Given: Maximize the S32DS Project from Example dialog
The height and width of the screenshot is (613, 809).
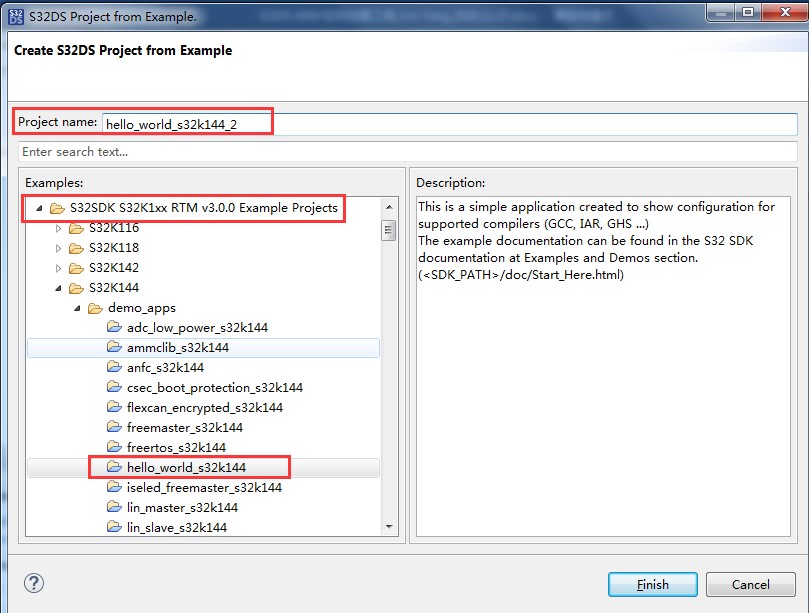Looking at the screenshot, I should point(748,12).
